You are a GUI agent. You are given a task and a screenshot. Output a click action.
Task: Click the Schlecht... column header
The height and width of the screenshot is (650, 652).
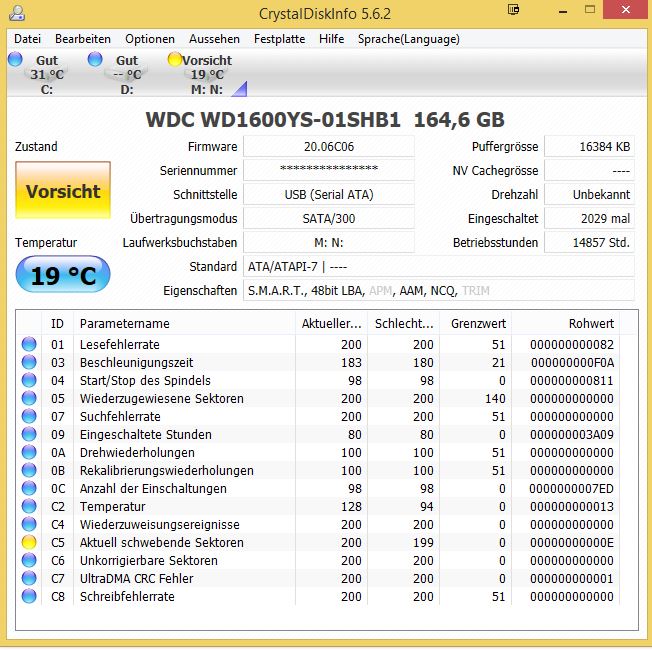[x=403, y=323]
